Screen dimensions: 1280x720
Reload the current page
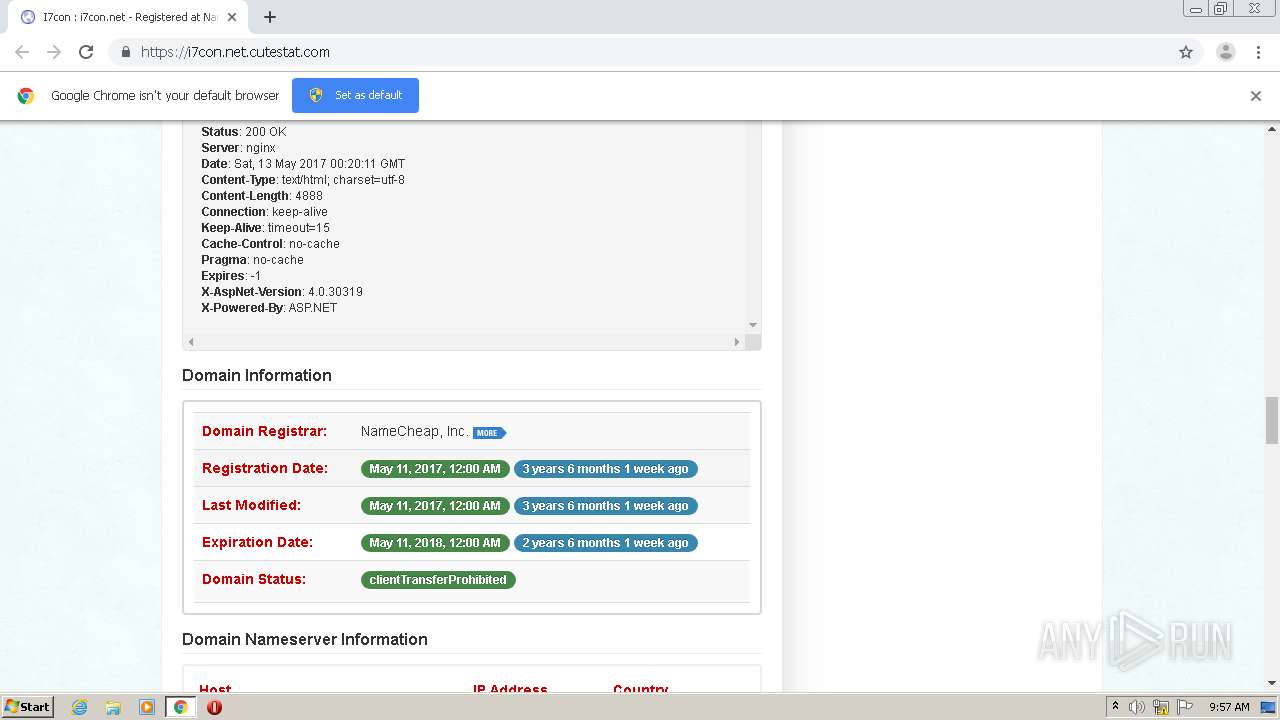(86, 52)
